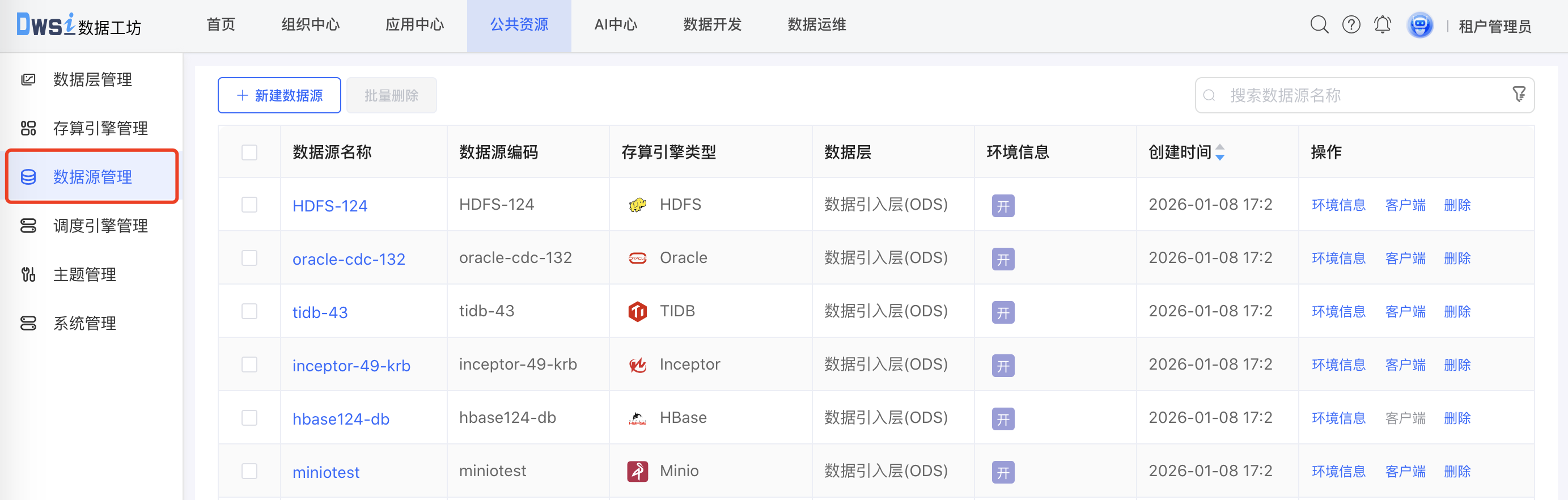The height and width of the screenshot is (500, 1568).
Task: Open the oracle-cdc-132 data source link
Action: coord(349,260)
